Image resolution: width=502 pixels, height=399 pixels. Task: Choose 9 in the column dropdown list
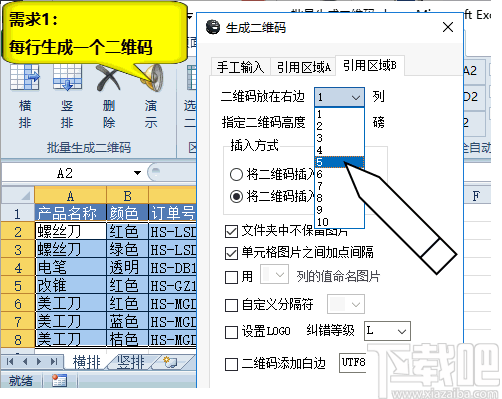click(x=339, y=210)
